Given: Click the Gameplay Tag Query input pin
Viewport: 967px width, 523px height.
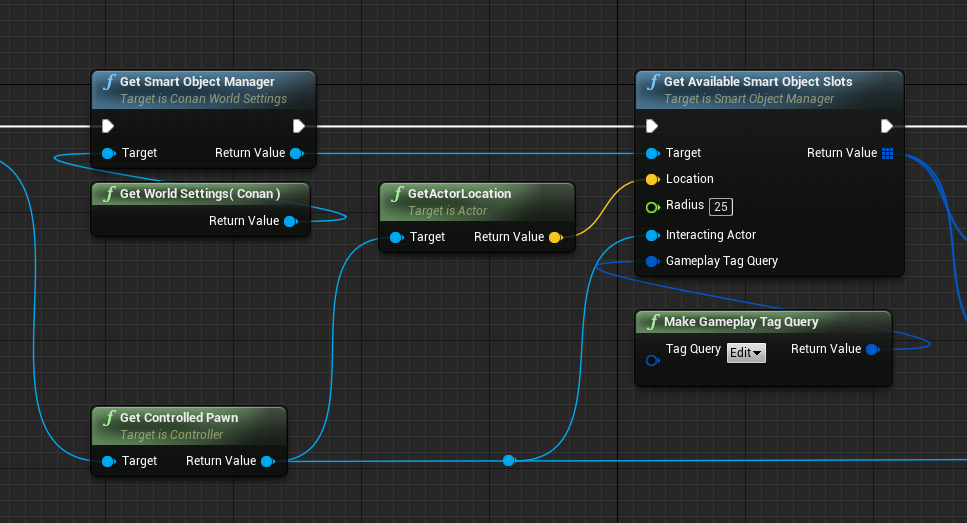Looking at the screenshot, I should (x=652, y=262).
